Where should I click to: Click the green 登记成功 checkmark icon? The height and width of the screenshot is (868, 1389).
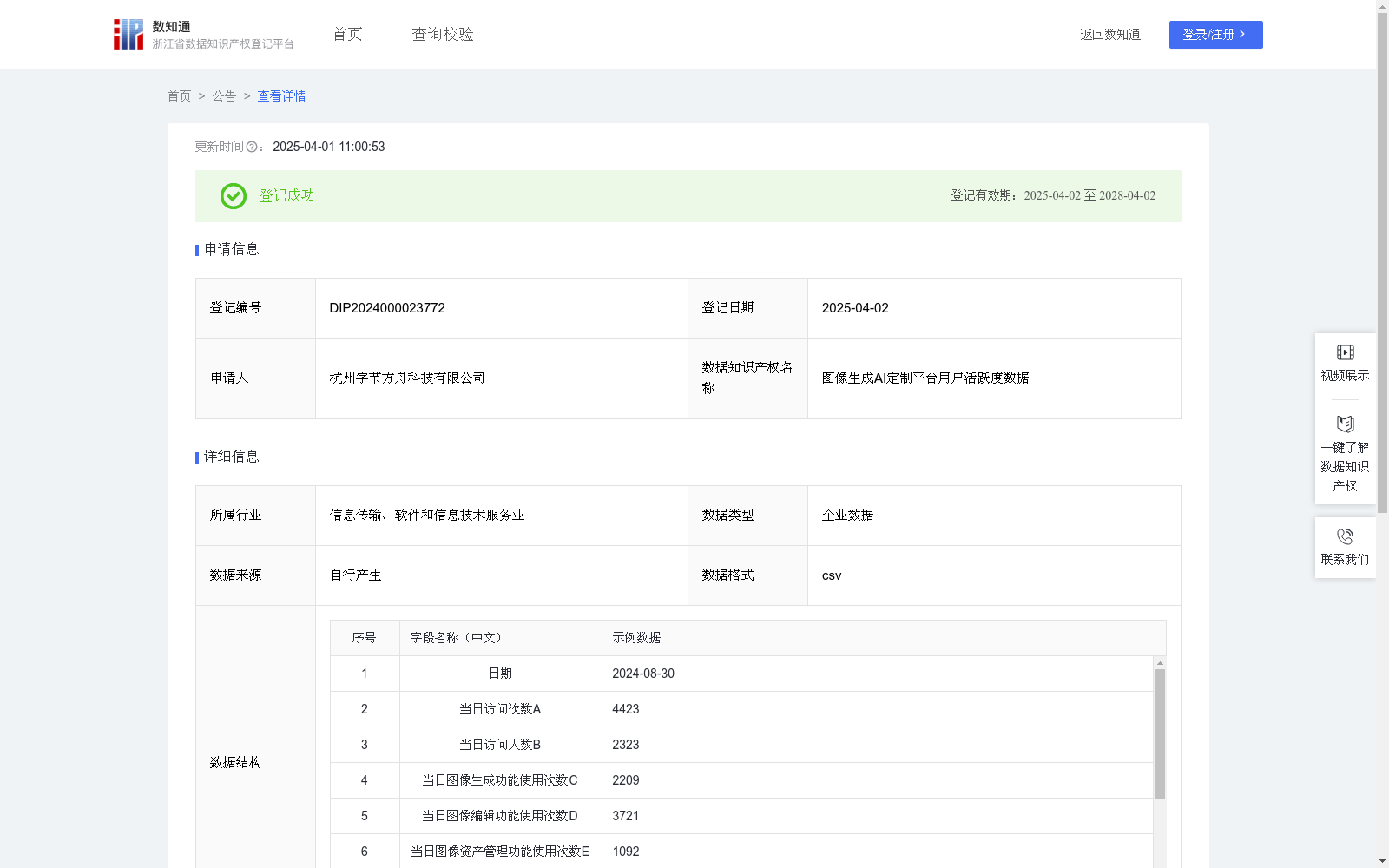(233, 196)
